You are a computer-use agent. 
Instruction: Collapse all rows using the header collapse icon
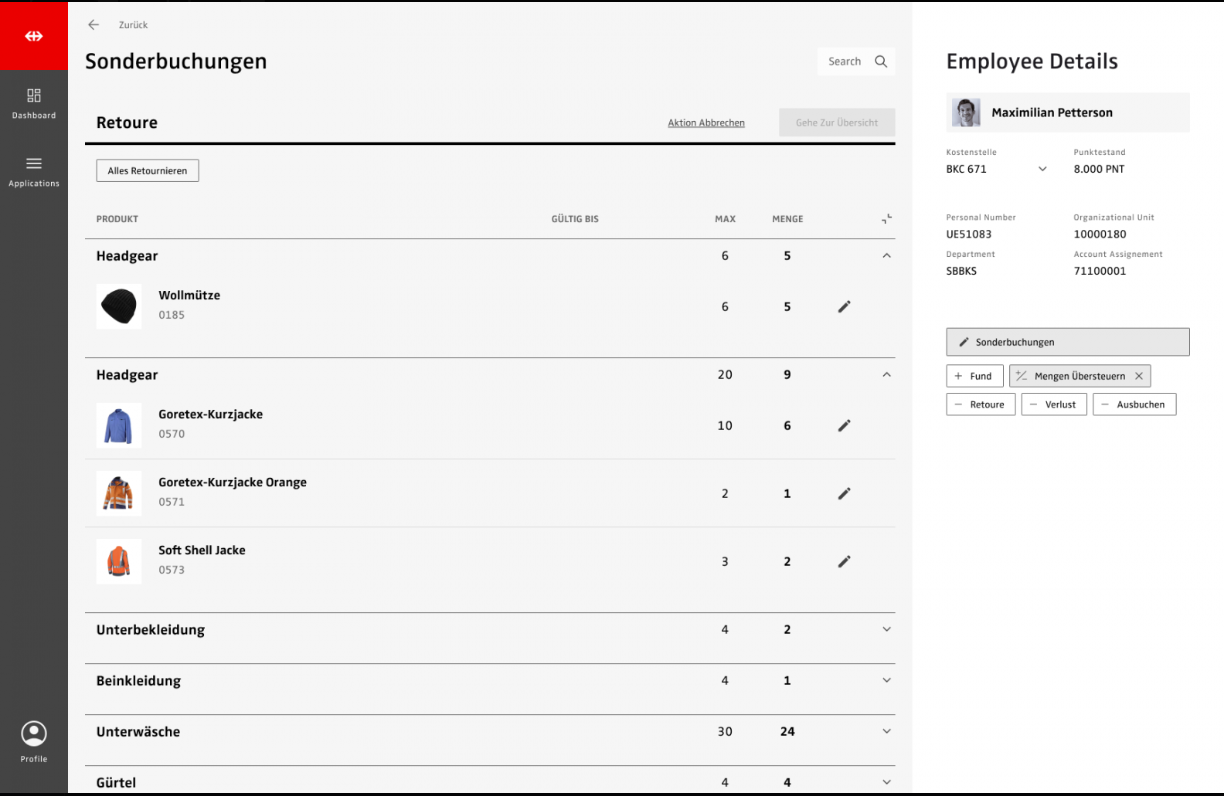tap(886, 219)
